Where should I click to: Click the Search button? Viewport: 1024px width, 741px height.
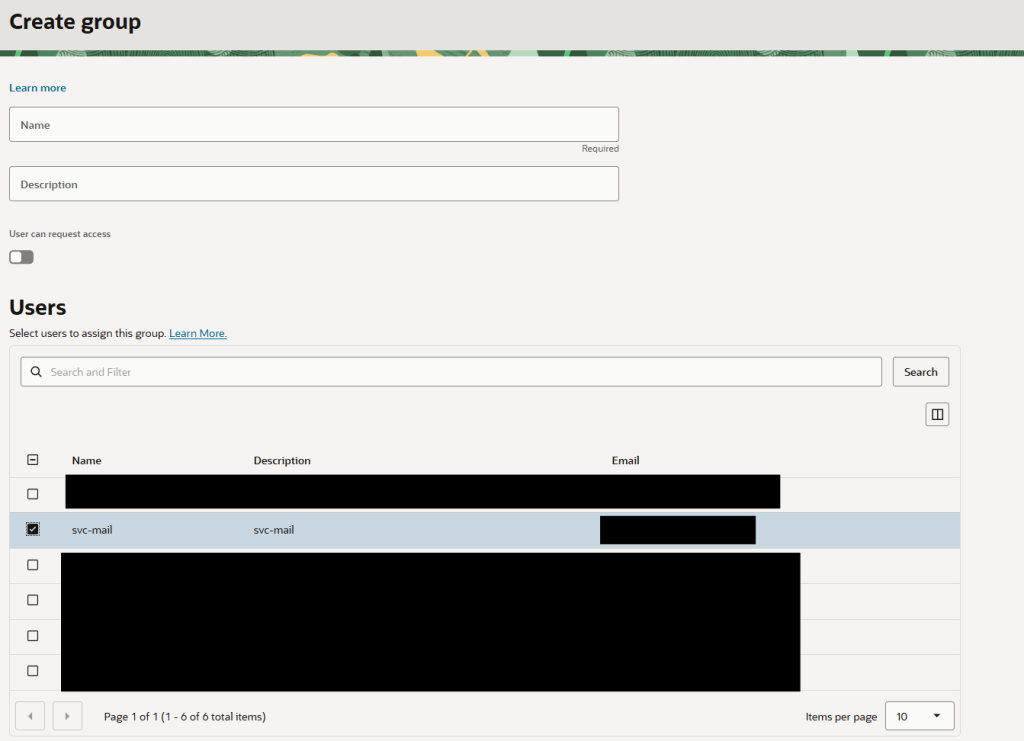pos(921,371)
